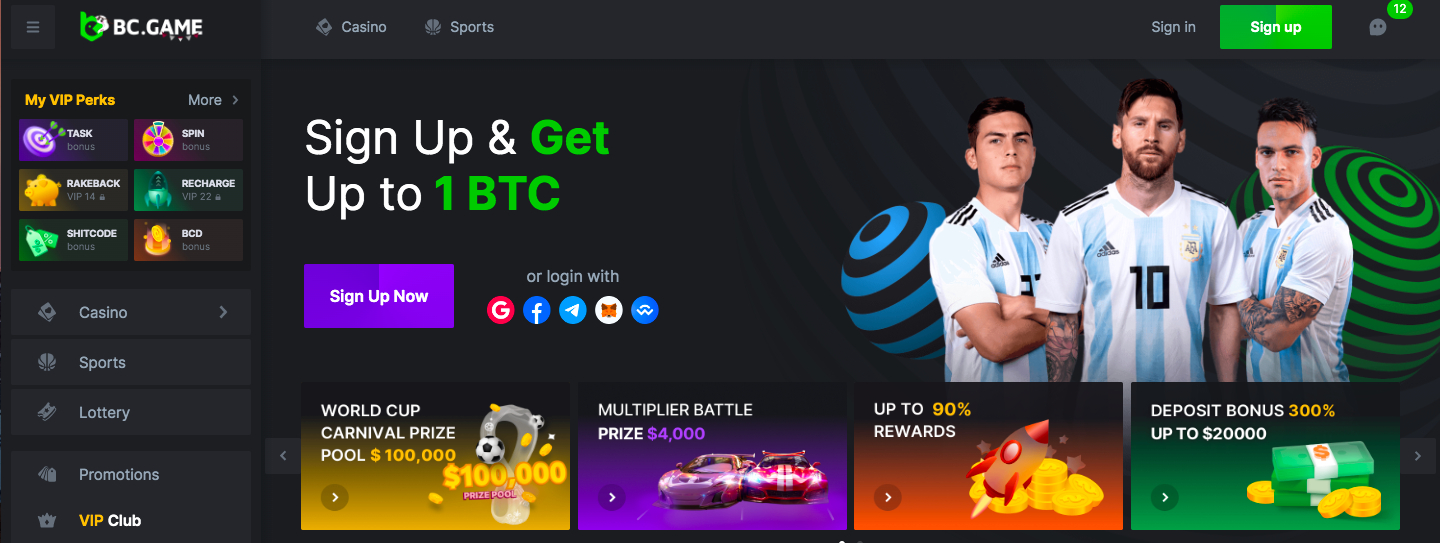Show previous promotion banners arrow
The height and width of the screenshot is (543, 1440).
283,456
